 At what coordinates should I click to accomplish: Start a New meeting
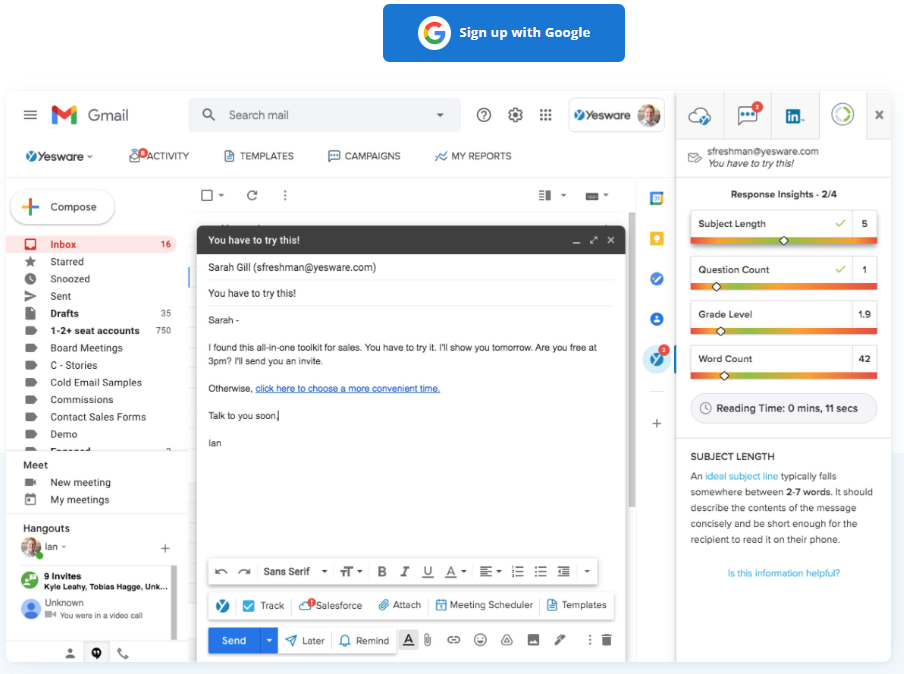pyautogui.click(x=80, y=483)
